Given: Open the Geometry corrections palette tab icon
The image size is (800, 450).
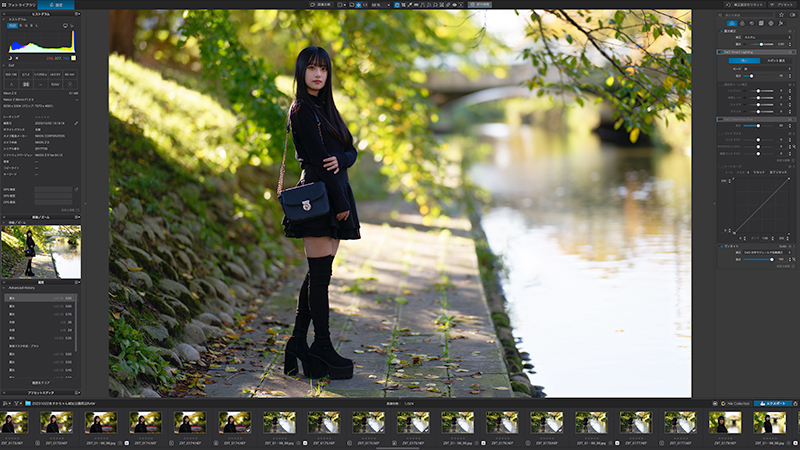Looking at the screenshot, I should tap(761, 23).
